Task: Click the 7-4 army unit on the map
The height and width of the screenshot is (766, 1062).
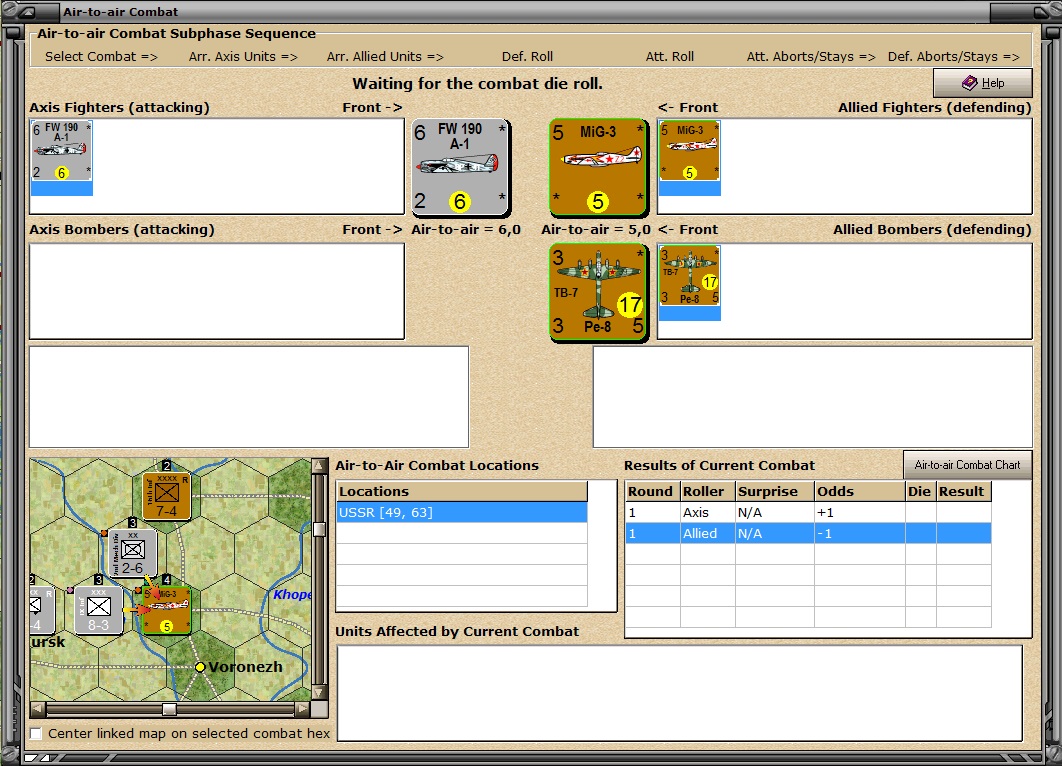Action: tap(167, 496)
